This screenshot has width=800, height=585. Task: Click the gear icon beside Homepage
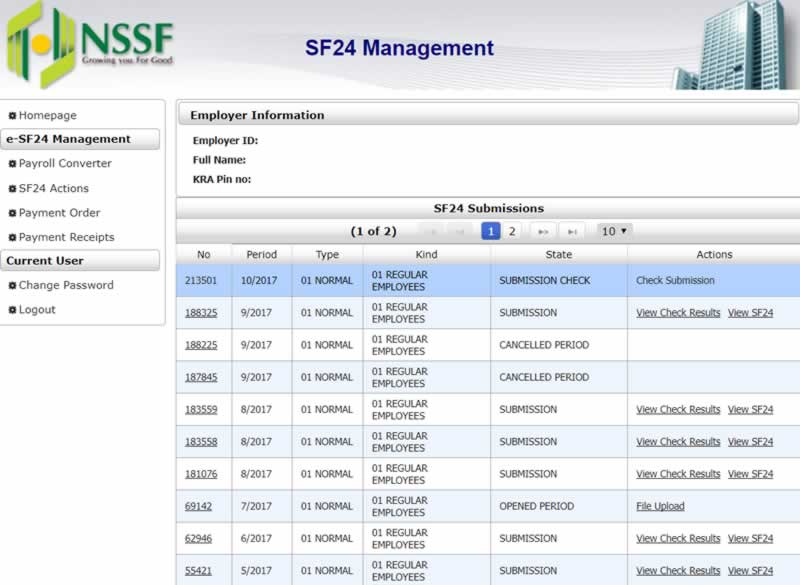[x=12, y=116]
